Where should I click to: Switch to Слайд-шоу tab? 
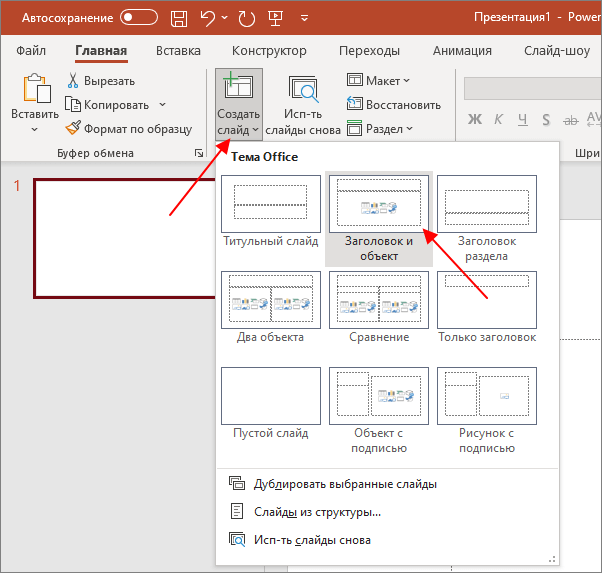tap(557, 51)
